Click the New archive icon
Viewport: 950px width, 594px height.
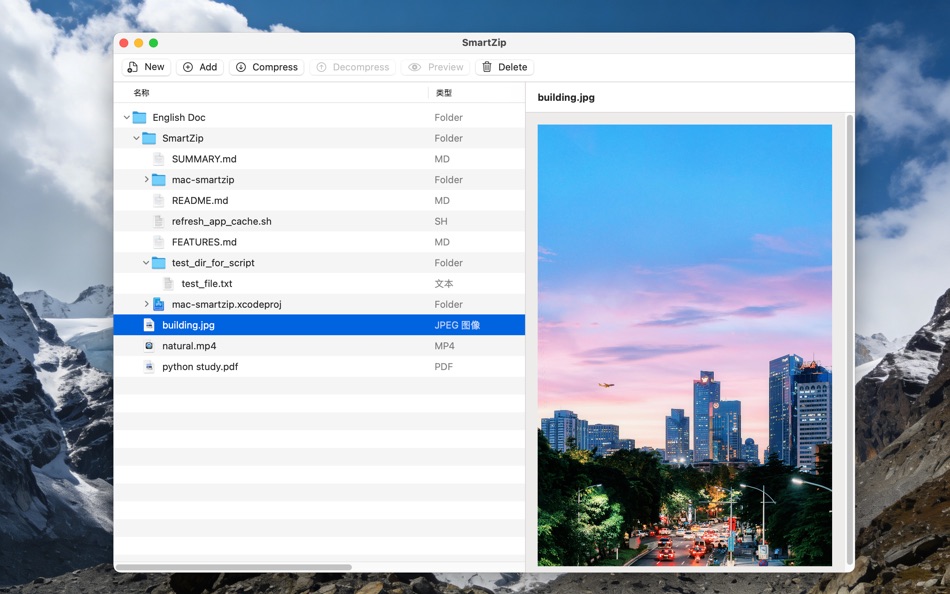tap(133, 66)
